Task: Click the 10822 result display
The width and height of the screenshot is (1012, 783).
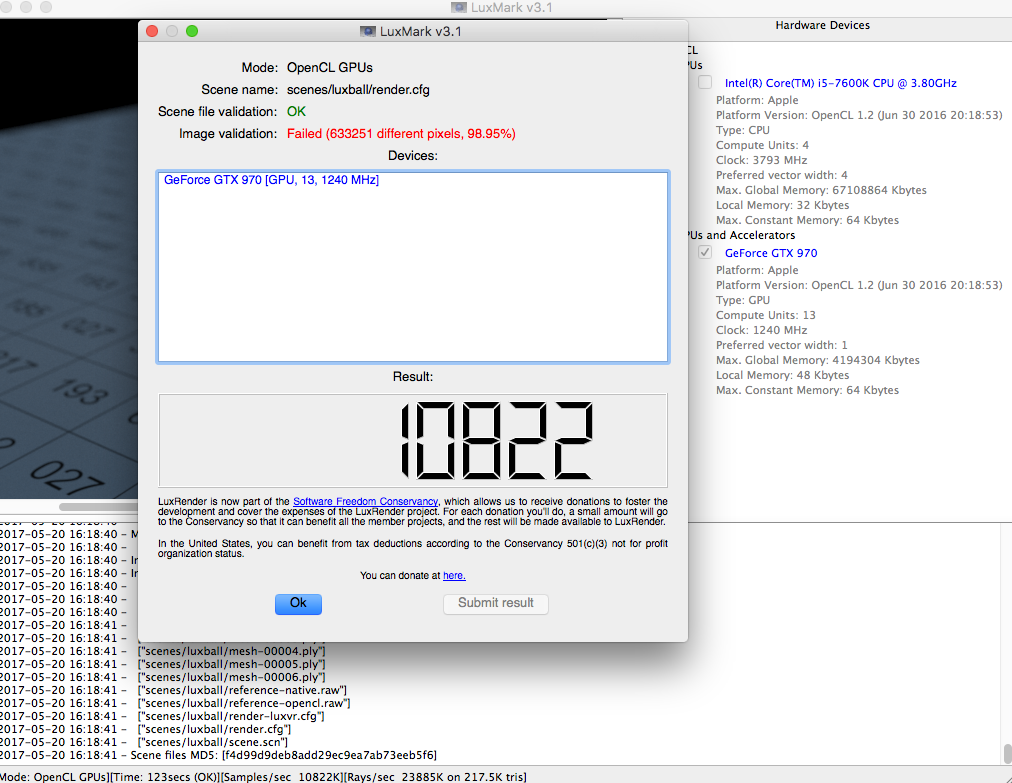Action: (x=413, y=440)
